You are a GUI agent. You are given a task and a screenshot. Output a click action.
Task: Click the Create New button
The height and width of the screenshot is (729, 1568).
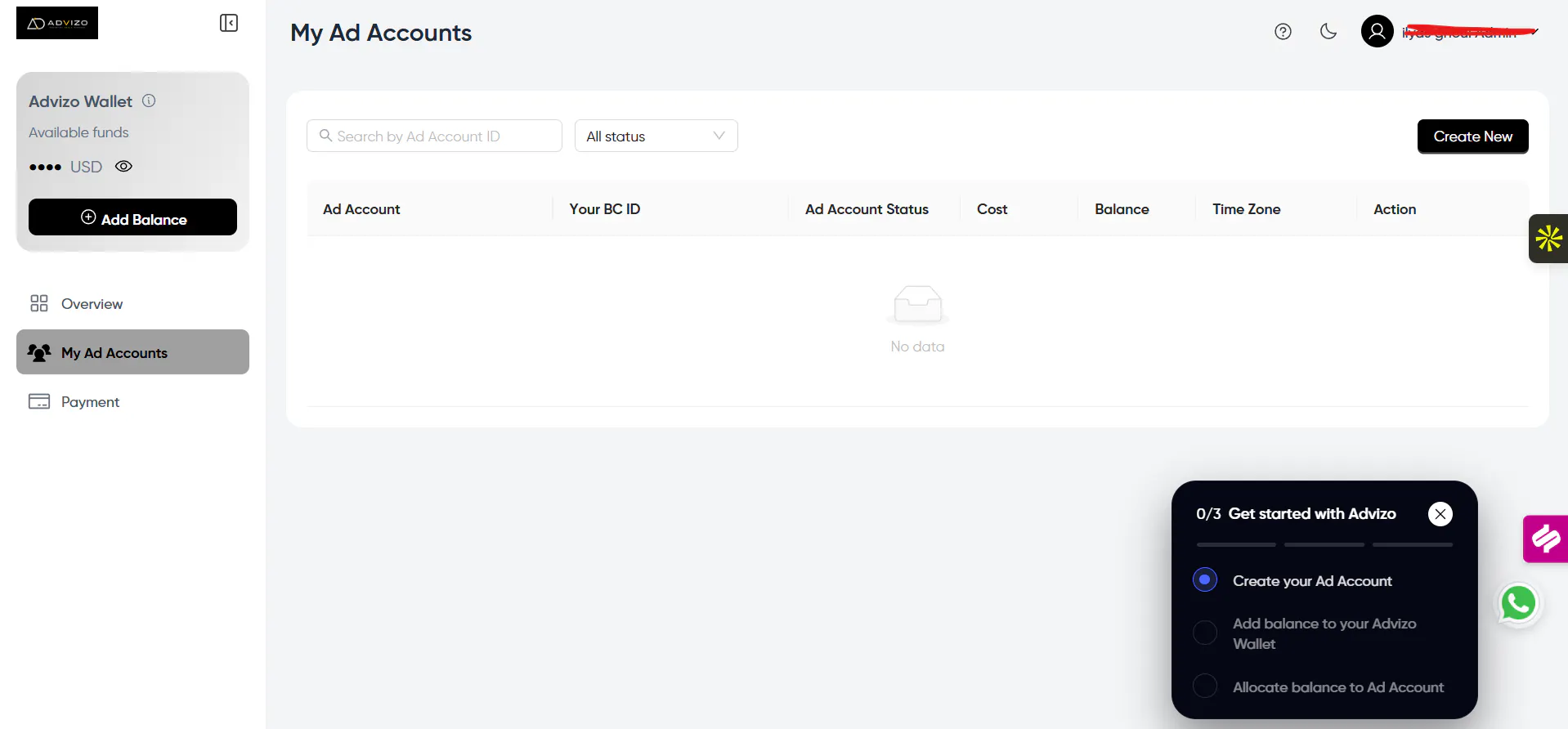pyautogui.click(x=1472, y=136)
